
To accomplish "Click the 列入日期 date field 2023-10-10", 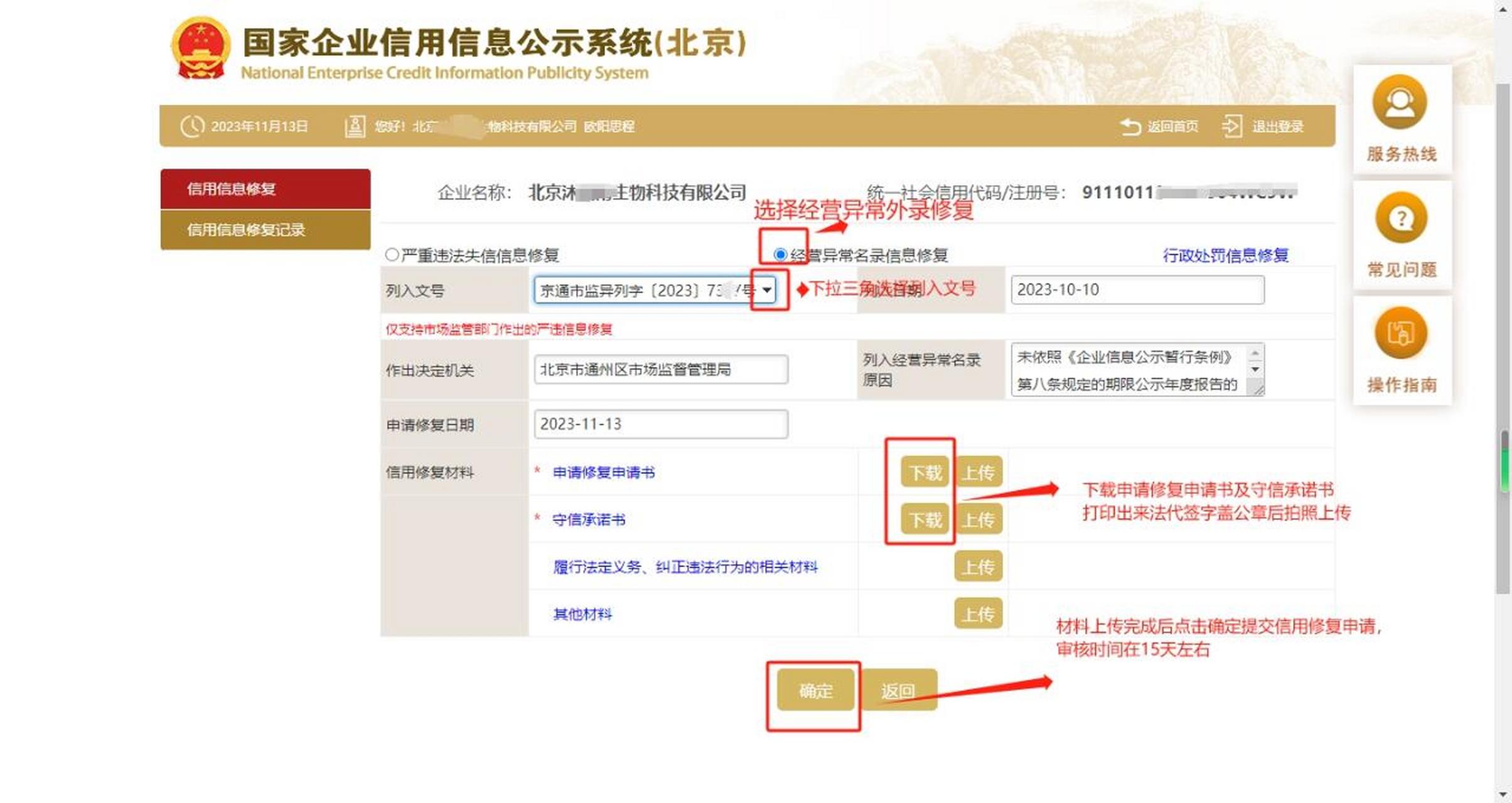I will coord(1137,290).
